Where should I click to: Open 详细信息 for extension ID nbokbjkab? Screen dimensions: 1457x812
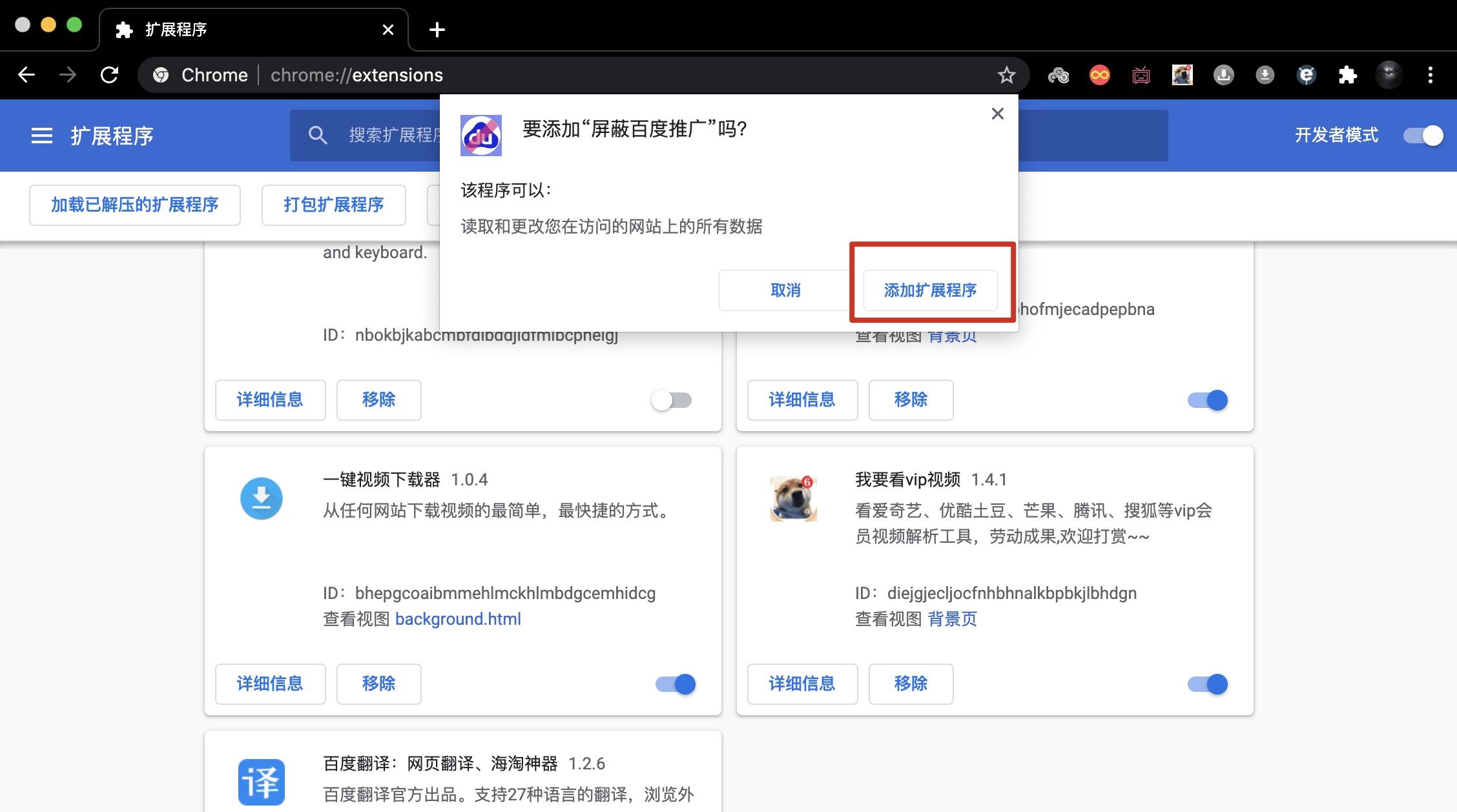(270, 400)
